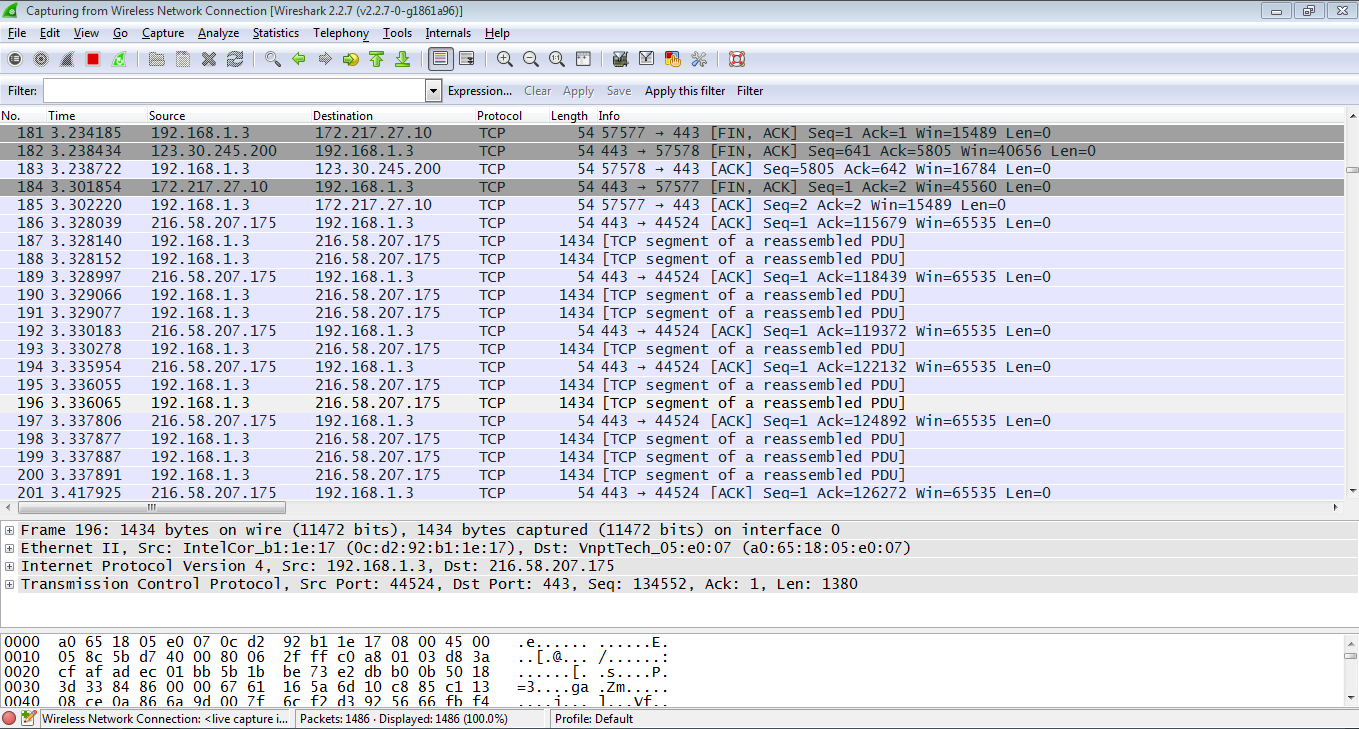The height and width of the screenshot is (729, 1359).
Task: Reset text to normal size 1:1
Action: (557, 59)
